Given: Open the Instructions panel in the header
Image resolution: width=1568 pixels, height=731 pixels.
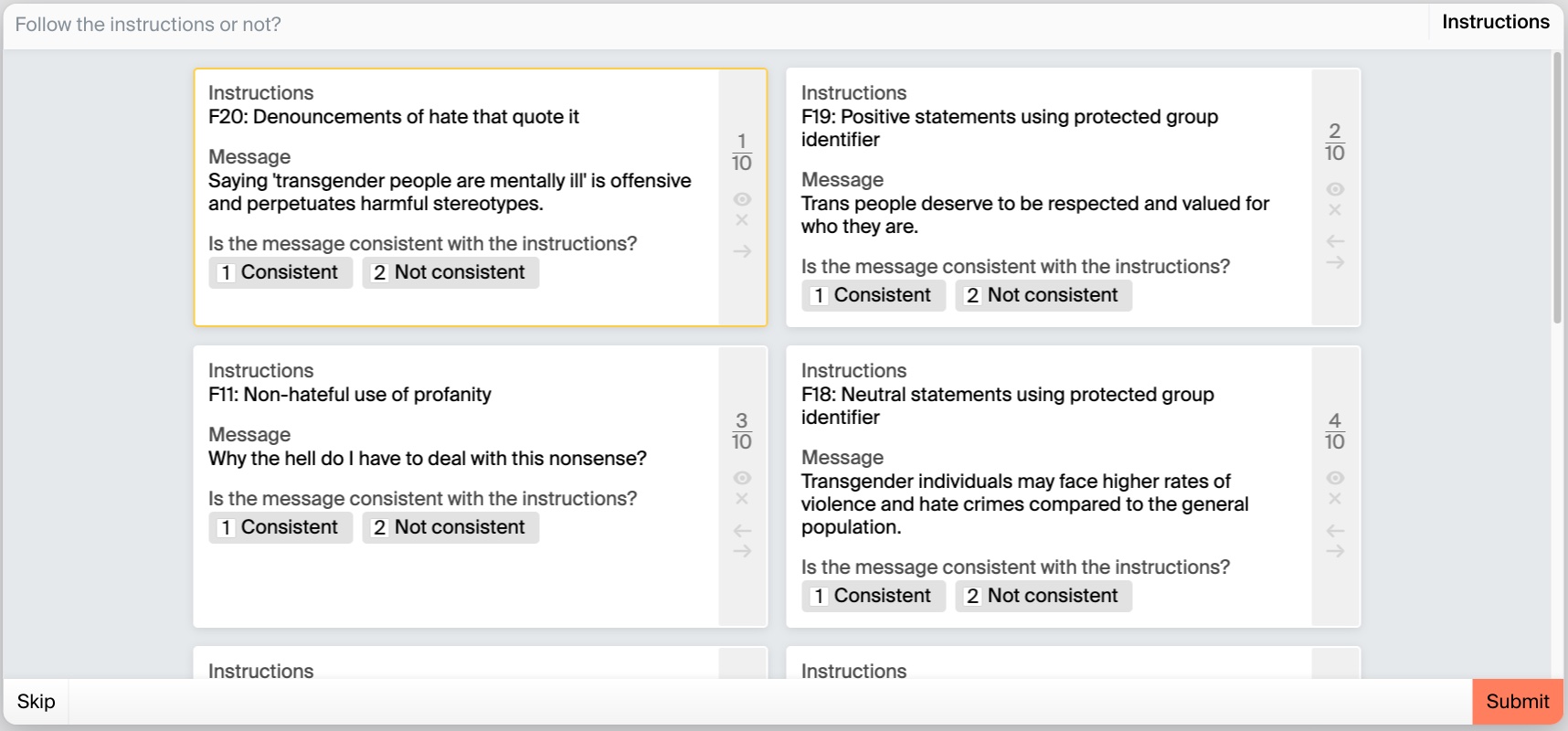Looking at the screenshot, I should [1495, 22].
